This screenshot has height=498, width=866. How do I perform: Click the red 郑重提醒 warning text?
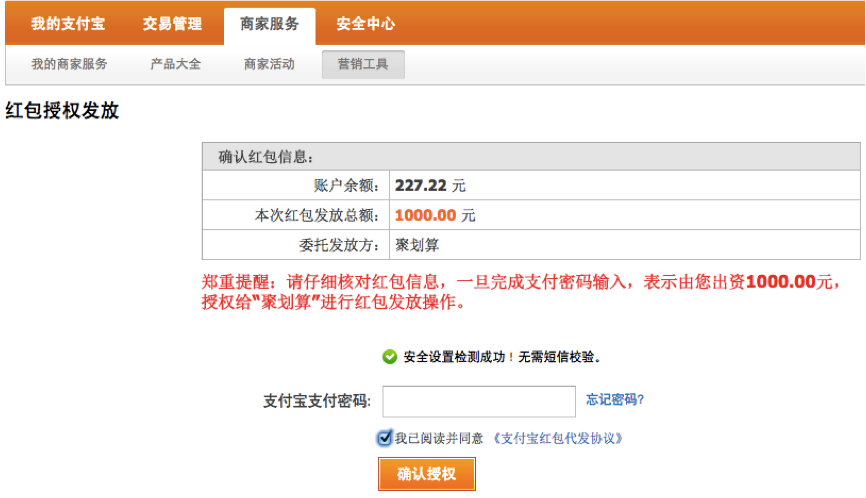(521, 292)
